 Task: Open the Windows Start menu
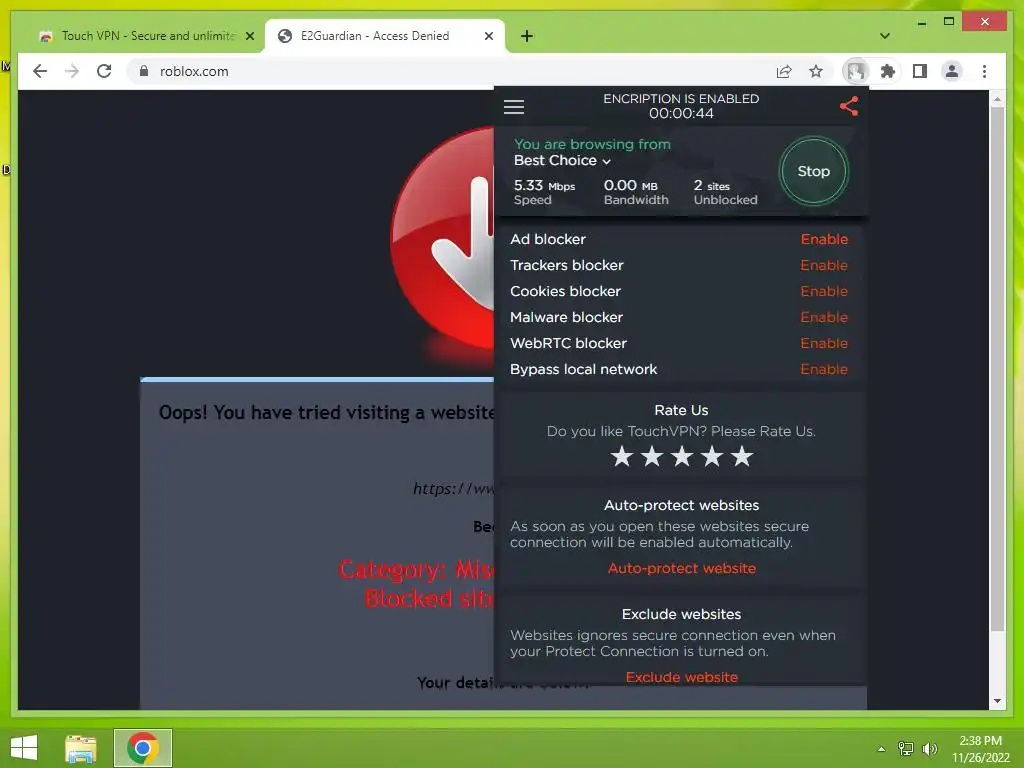click(24, 748)
